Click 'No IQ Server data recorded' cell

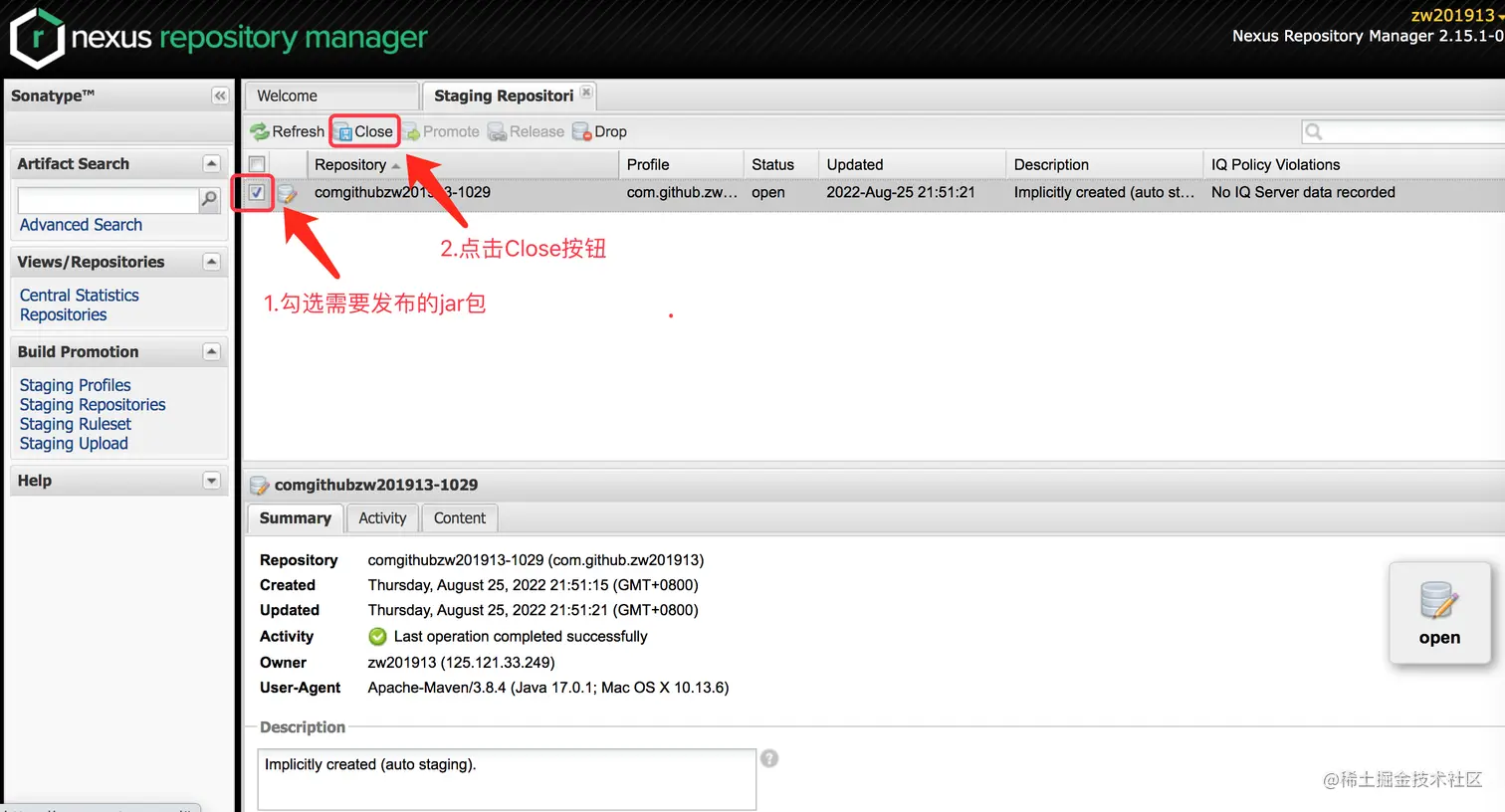1303,192
